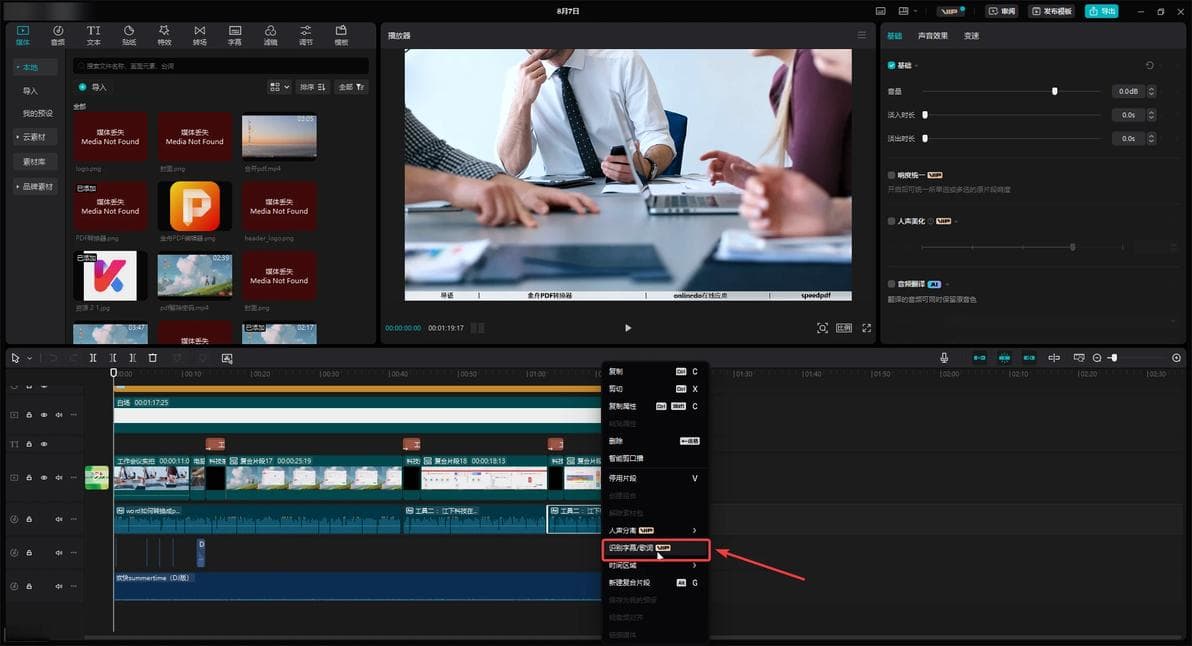1192x646 pixels.
Task: Click the player snapshot focus icon
Action: 822,328
